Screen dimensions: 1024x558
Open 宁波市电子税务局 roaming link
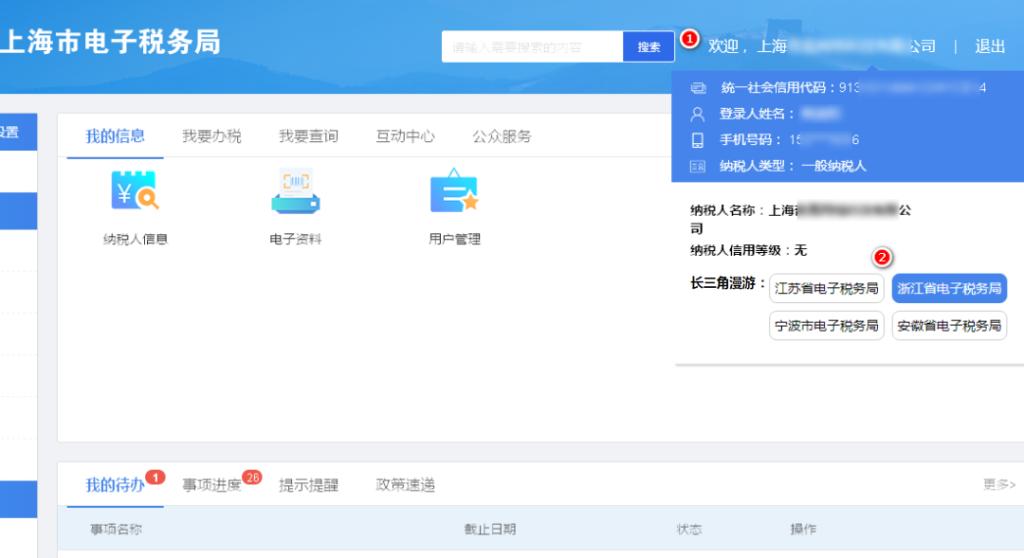click(826, 326)
